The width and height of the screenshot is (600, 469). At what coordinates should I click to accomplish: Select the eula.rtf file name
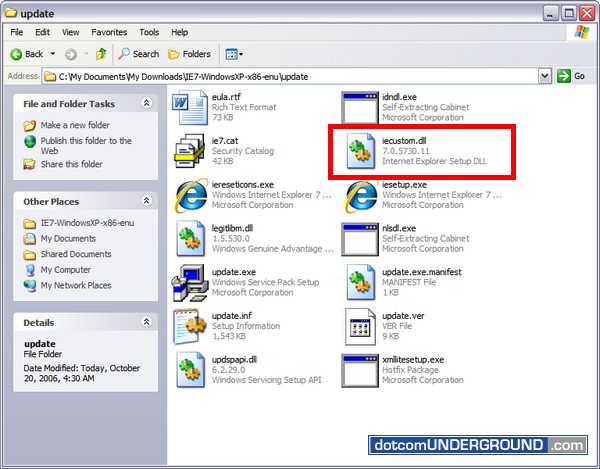click(x=226, y=97)
